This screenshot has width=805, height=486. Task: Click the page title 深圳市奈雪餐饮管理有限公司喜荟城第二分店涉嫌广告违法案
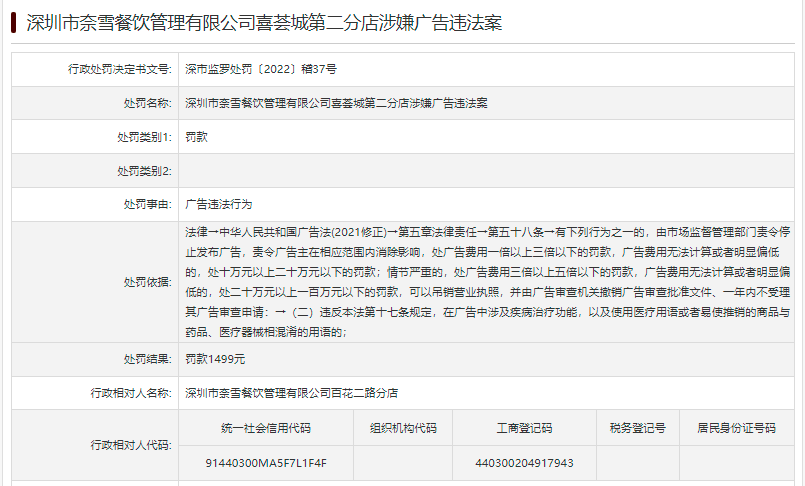point(264,23)
